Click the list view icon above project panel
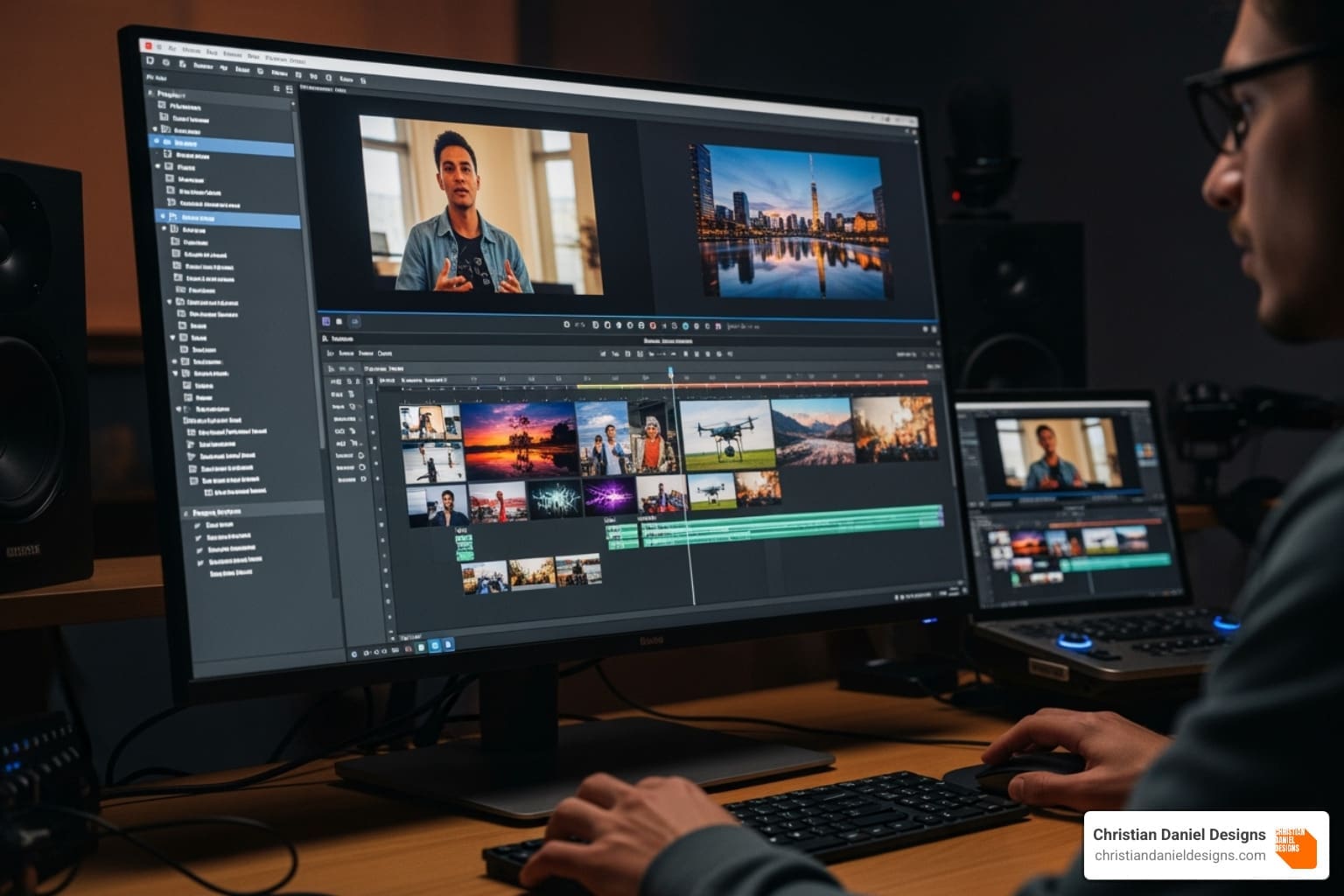This screenshot has height=896, width=1344. pyautogui.click(x=277, y=88)
